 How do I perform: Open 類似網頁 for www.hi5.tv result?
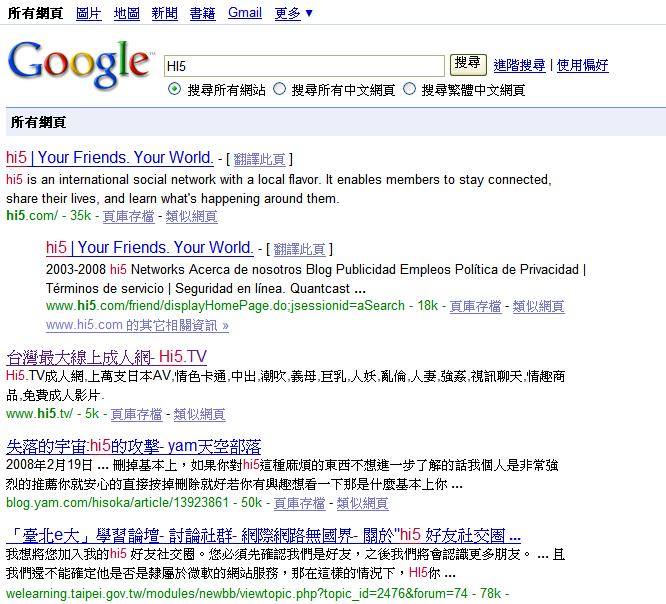[199, 414]
